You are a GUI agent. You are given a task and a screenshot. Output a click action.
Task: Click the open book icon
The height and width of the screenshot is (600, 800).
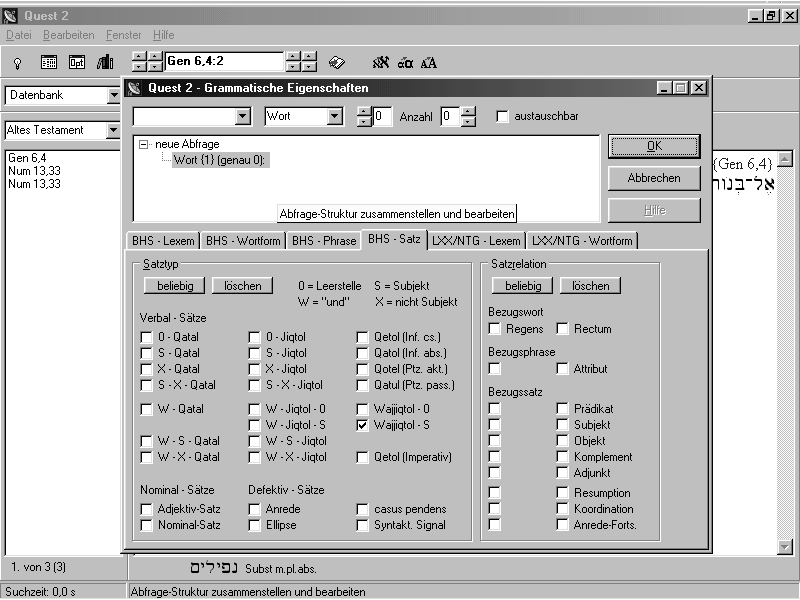(x=337, y=62)
